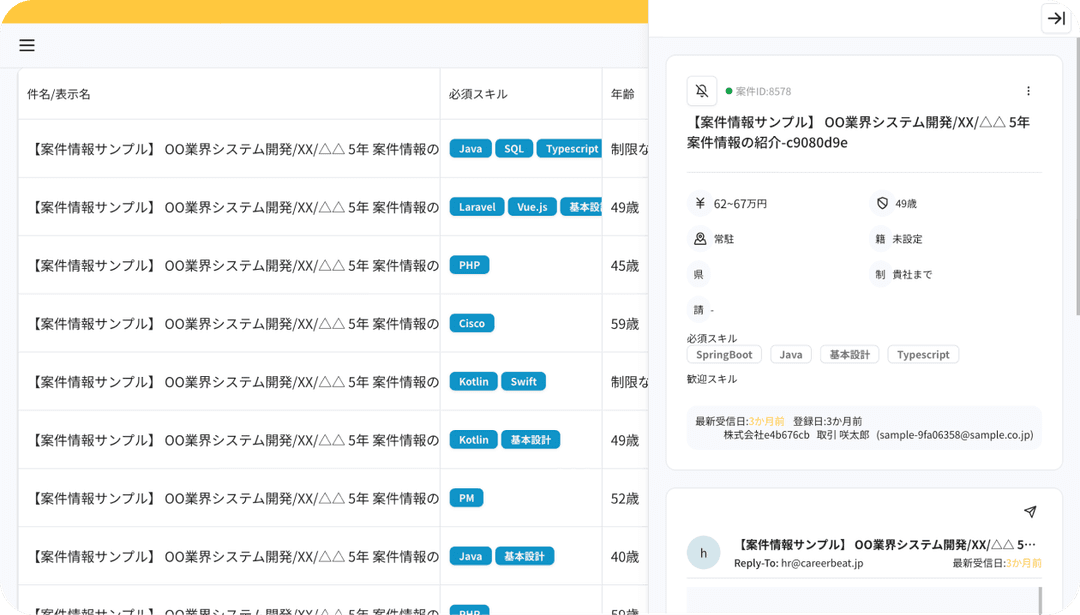Screen dimensions: 1080x615
Task: Click the 県 prefecture icon
Action: coord(698,274)
